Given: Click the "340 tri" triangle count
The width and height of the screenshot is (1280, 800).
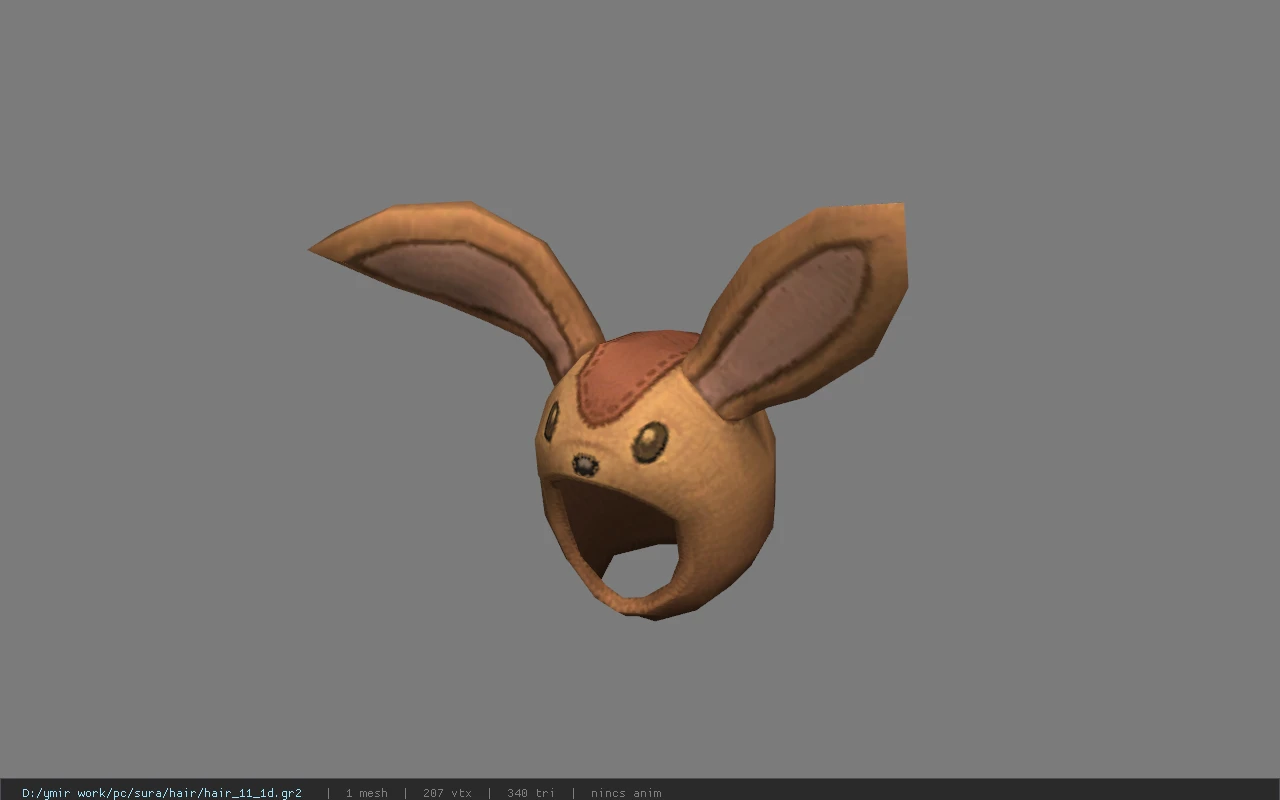Looking at the screenshot, I should [531, 793].
